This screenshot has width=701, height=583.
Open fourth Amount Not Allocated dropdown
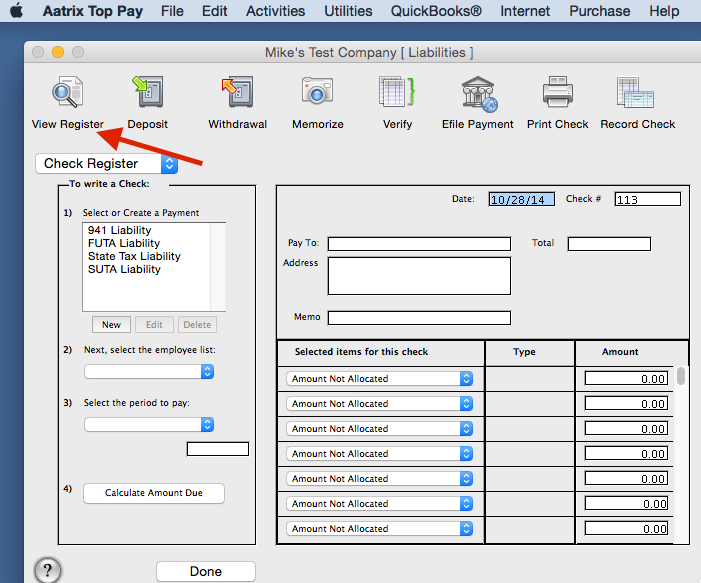(x=379, y=454)
